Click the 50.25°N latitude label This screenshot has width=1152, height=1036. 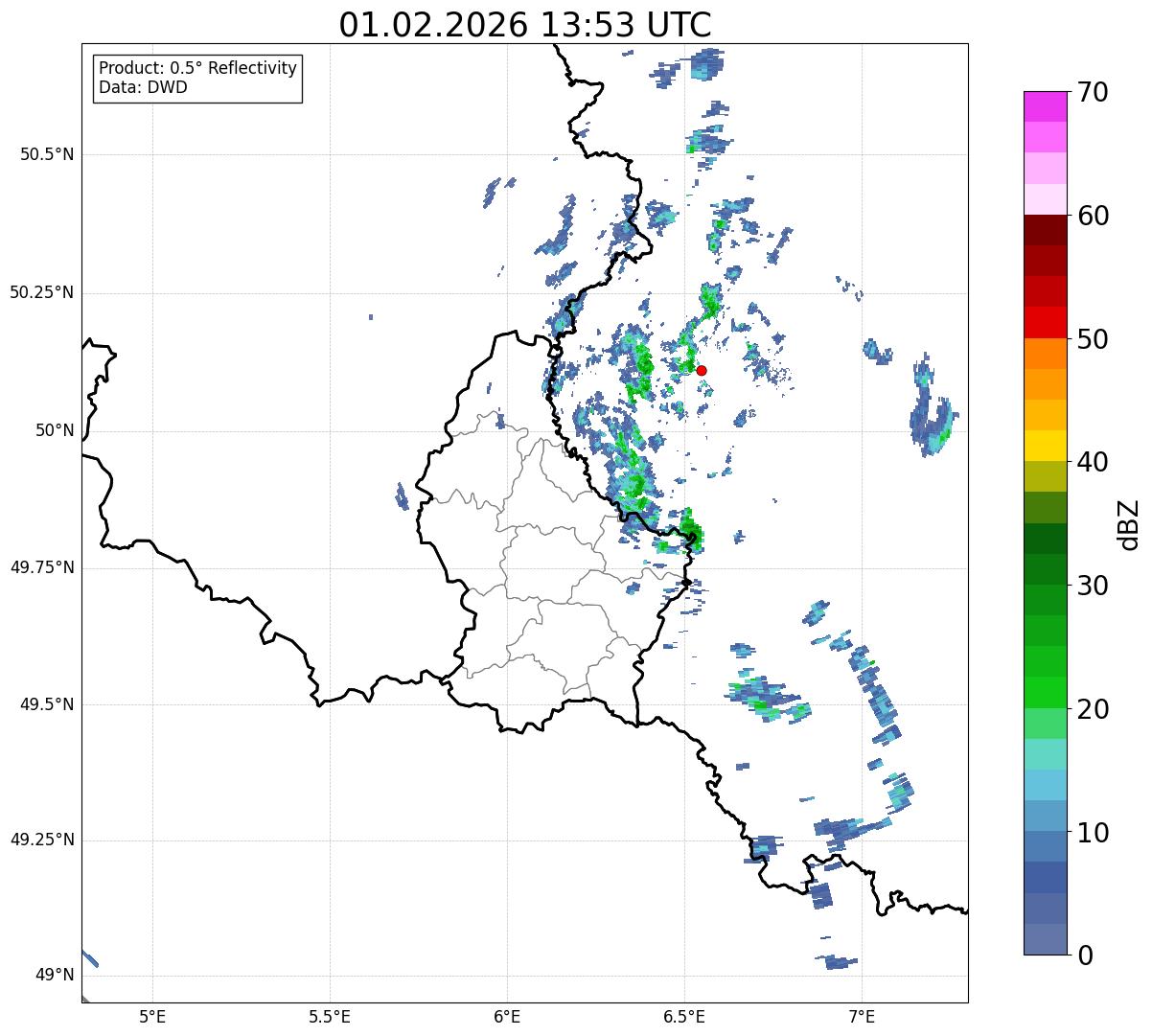(42, 292)
